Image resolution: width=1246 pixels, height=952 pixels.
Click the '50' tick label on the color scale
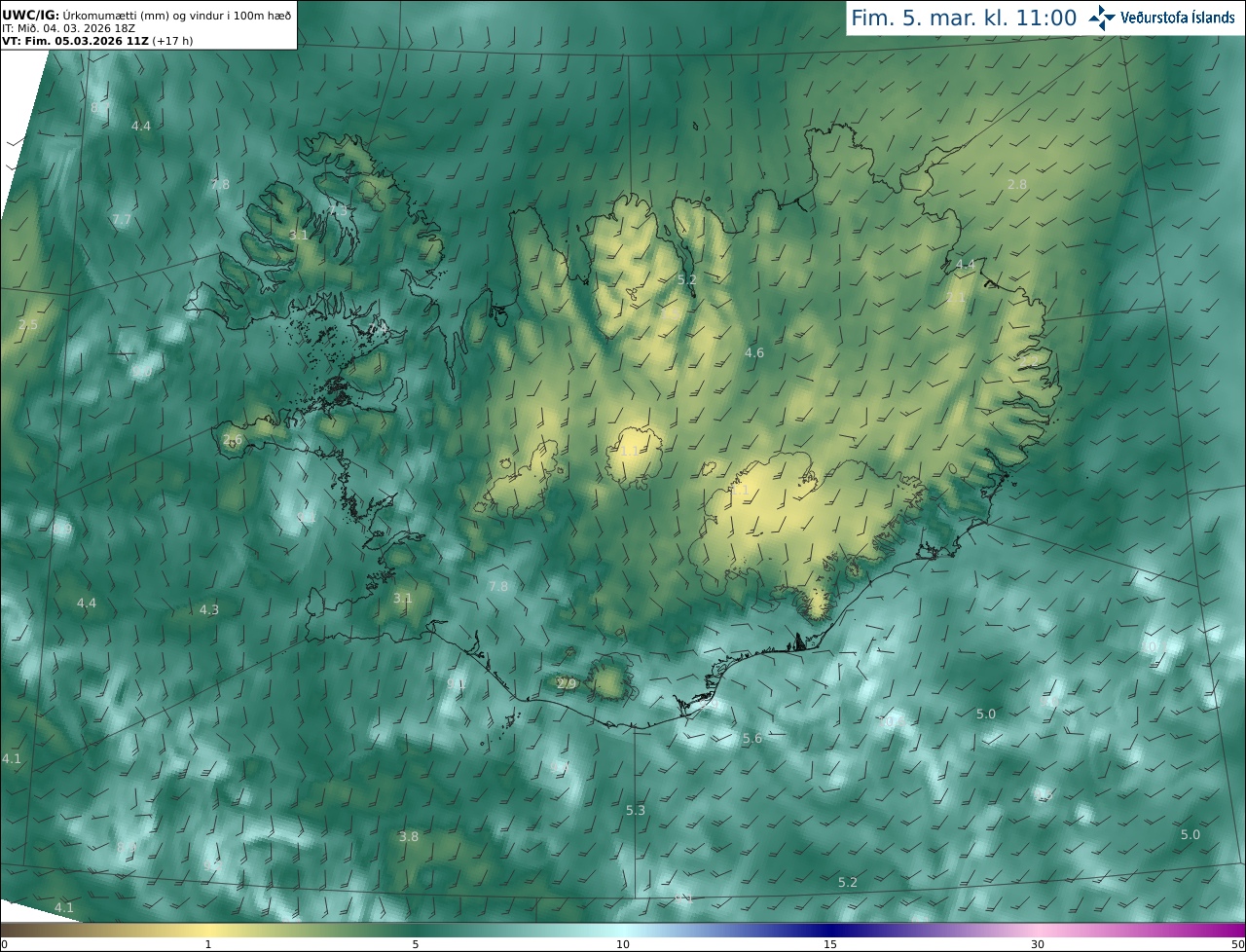click(x=1237, y=945)
